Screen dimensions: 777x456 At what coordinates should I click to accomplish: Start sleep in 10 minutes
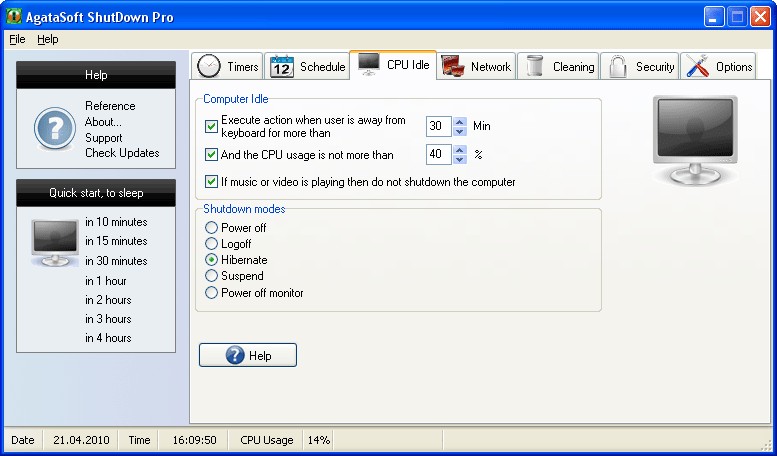pyautogui.click(x=116, y=222)
